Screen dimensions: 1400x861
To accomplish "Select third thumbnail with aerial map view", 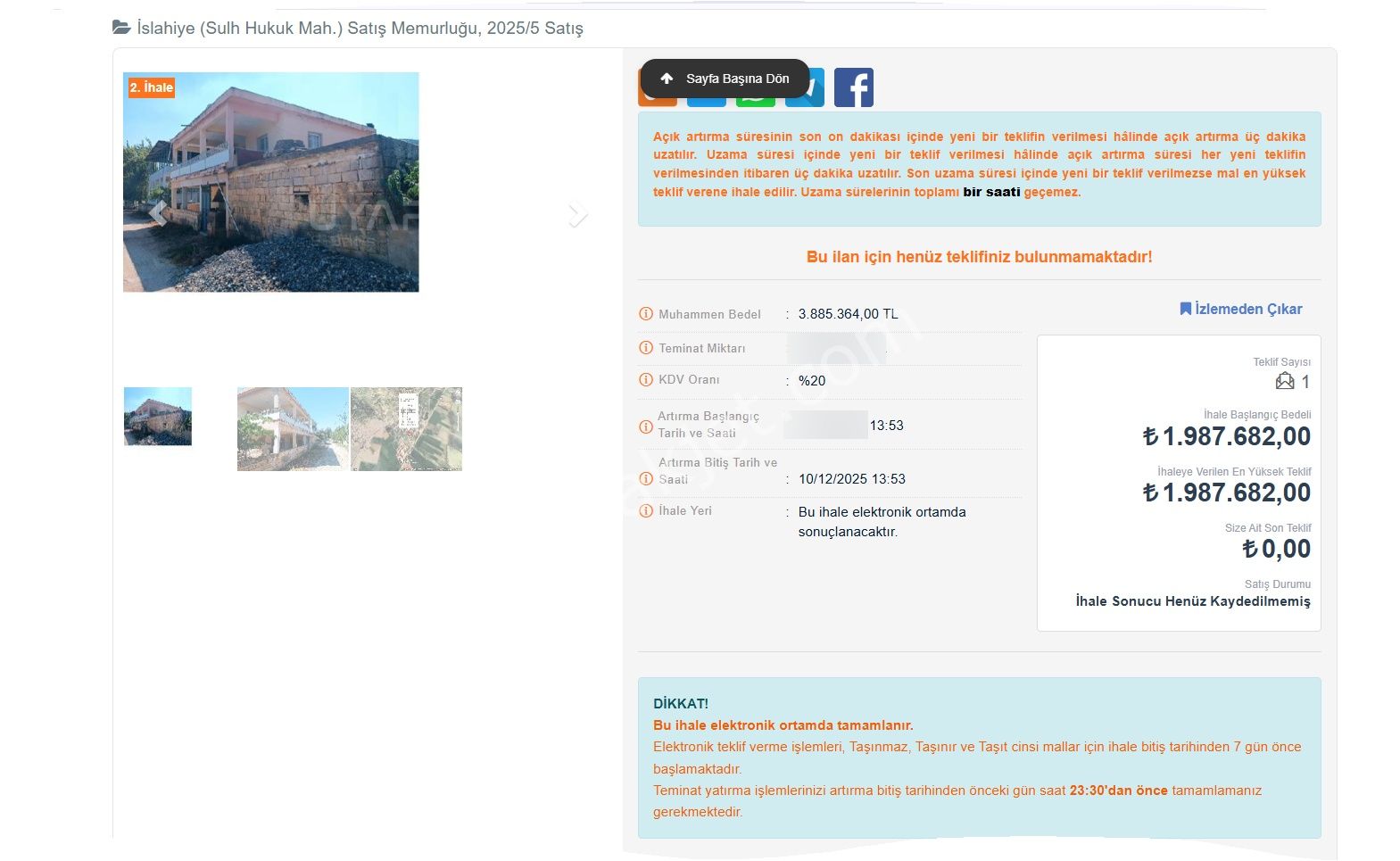I will coord(406,428).
